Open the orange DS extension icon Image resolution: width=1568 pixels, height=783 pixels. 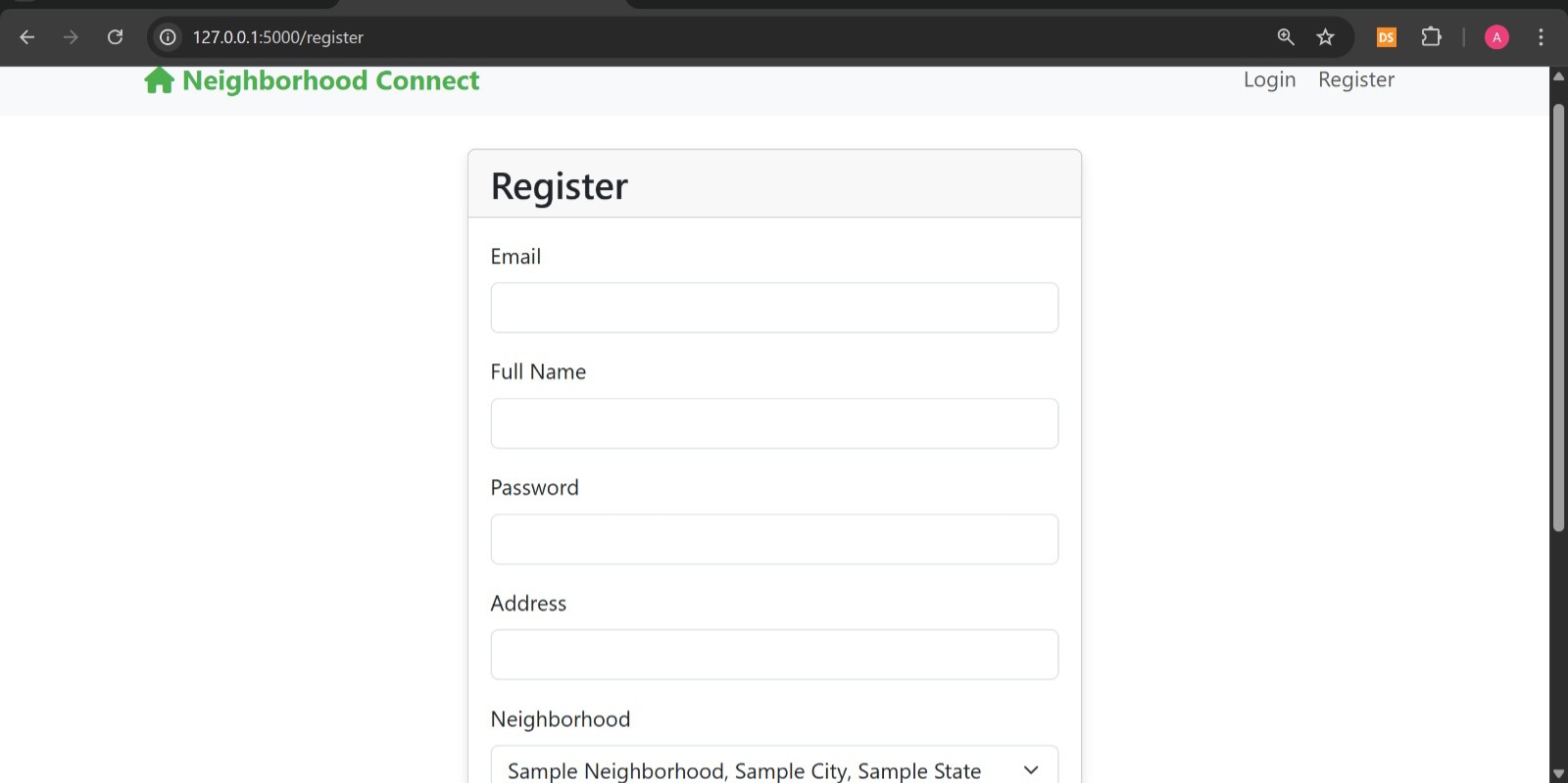(x=1387, y=37)
